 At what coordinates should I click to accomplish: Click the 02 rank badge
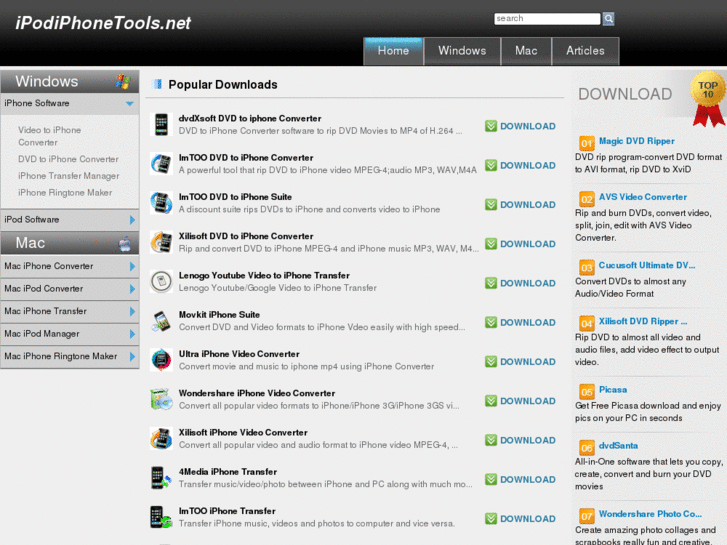point(587,199)
